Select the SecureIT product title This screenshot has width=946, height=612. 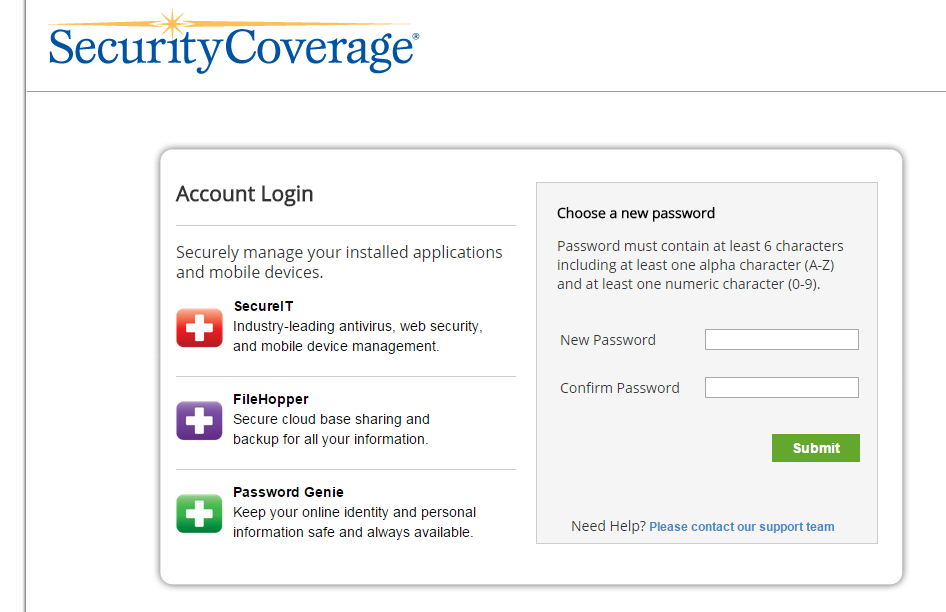(263, 306)
